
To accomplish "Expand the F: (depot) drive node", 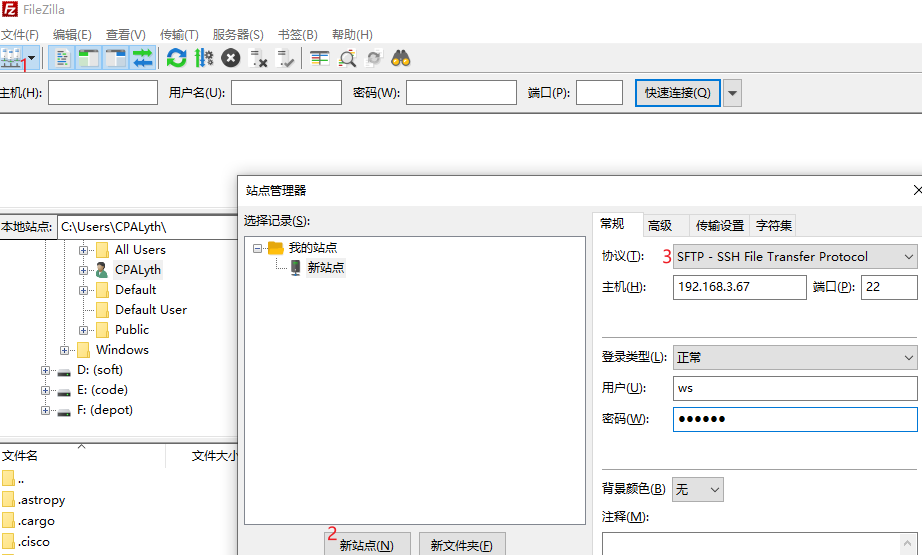I will (45, 410).
